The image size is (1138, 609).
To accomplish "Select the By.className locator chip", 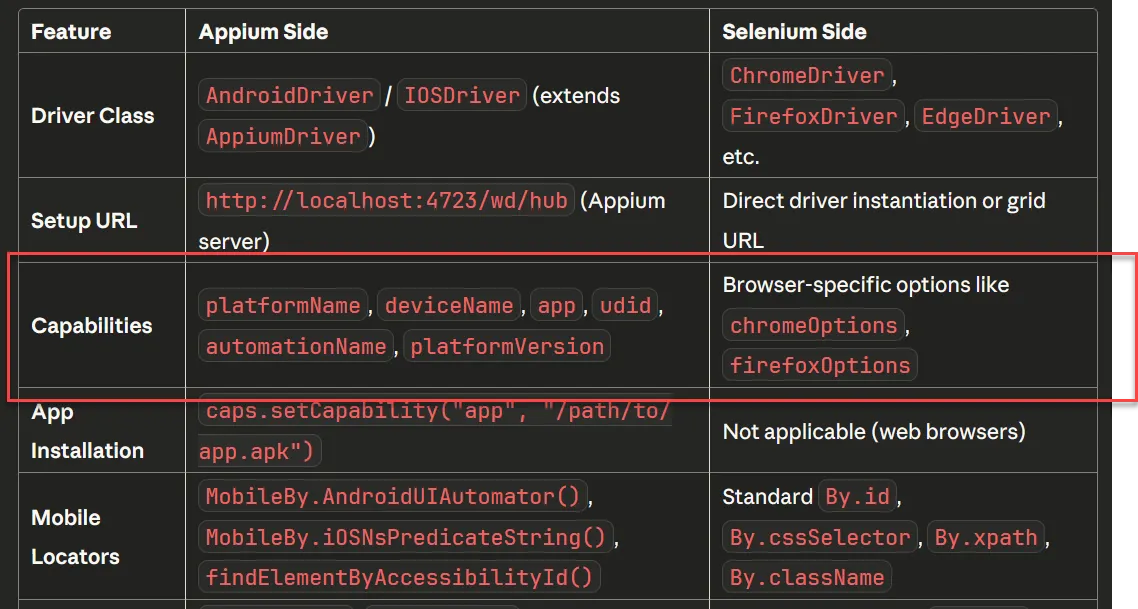I will tap(807, 576).
